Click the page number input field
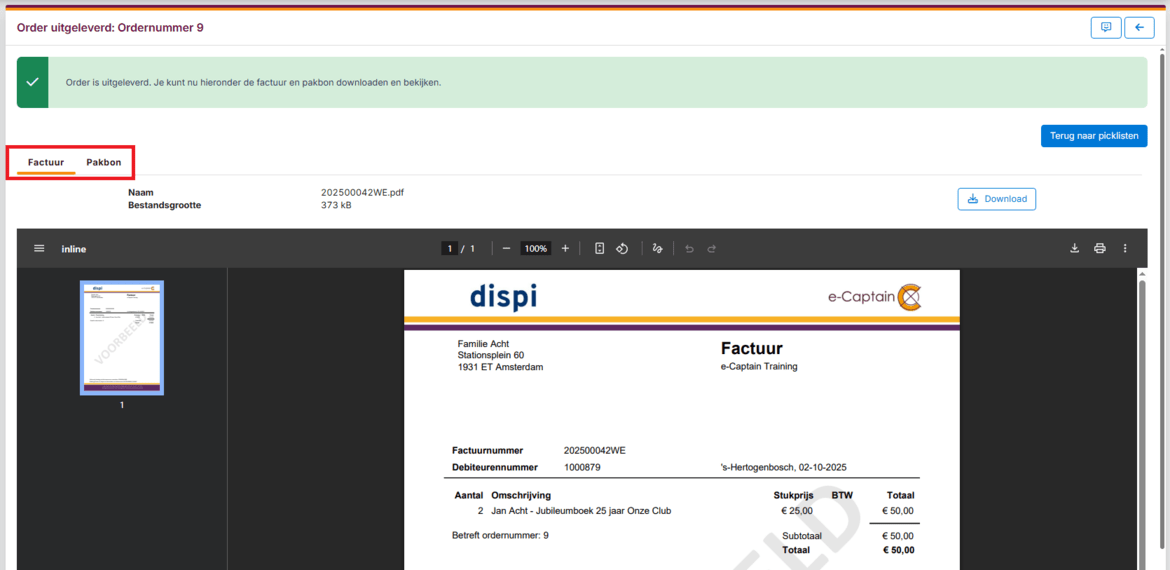Image resolution: width=1170 pixels, height=570 pixels. pyautogui.click(x=450, y=249)
